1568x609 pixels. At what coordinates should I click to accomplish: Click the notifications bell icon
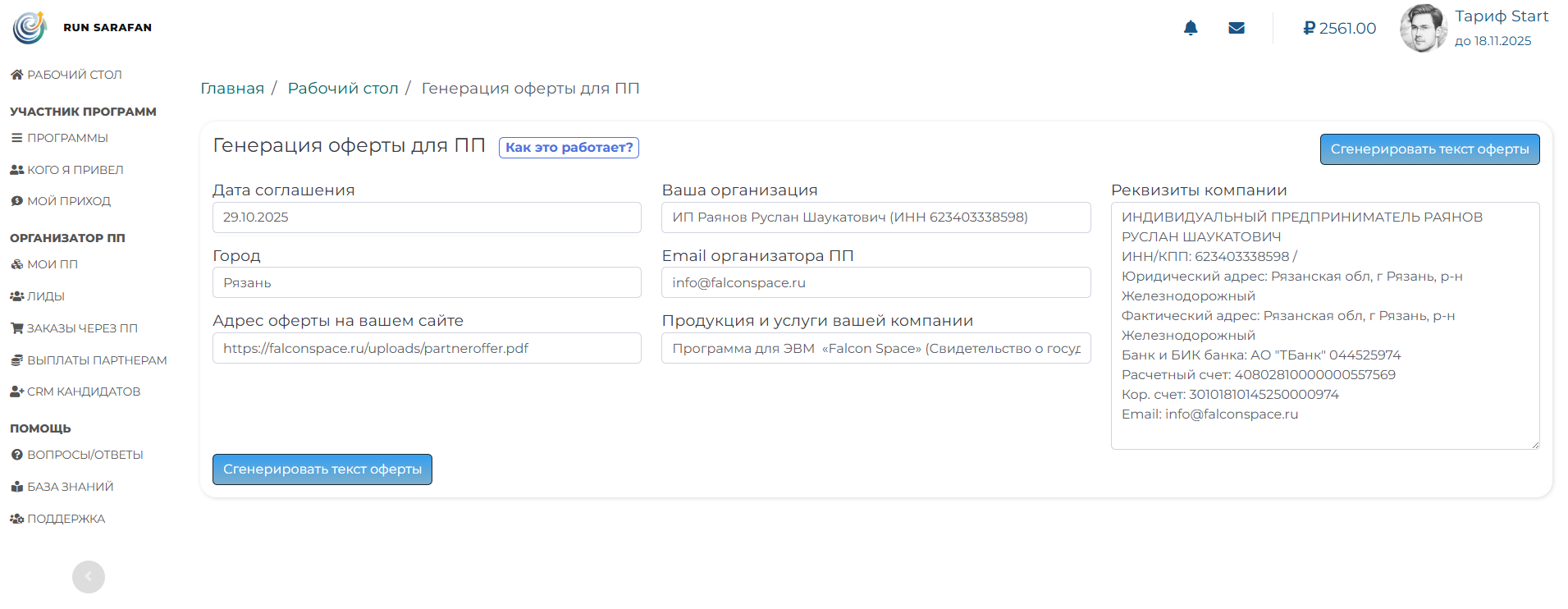click(x=1191, y=28)
